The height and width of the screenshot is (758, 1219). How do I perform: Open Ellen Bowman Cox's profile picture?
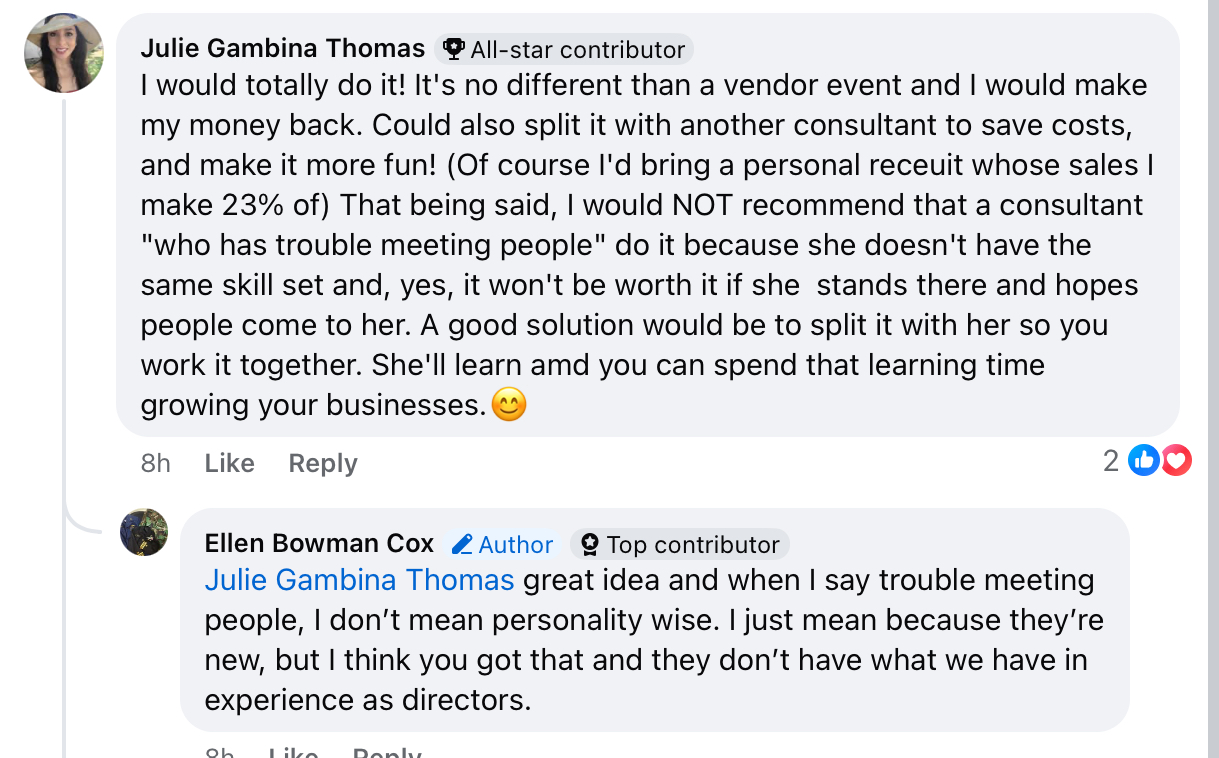pos(144,532)
